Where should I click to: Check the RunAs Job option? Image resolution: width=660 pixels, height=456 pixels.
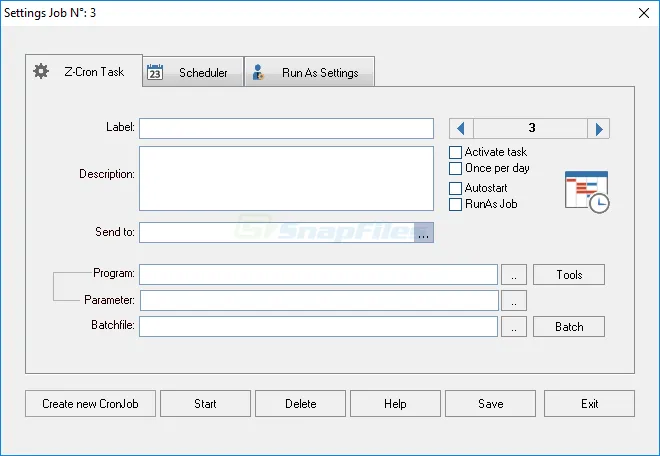(455, 204)
